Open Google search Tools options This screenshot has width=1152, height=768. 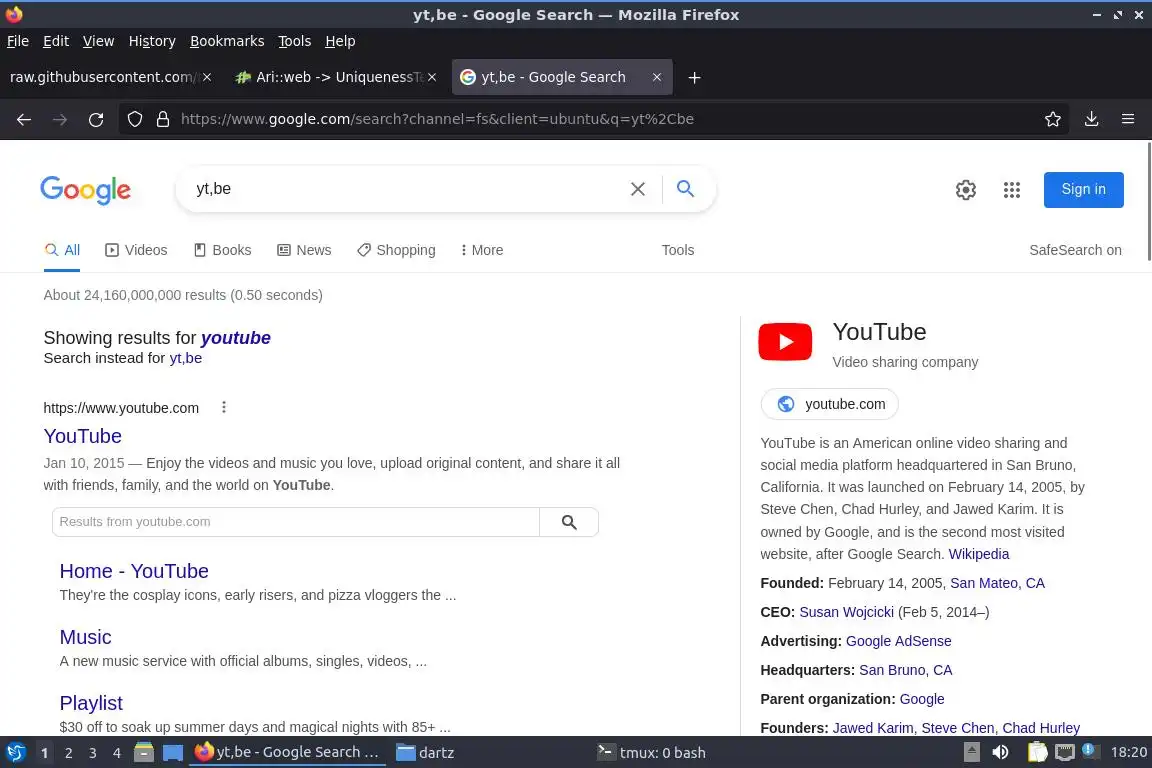(x=677, y=250)
